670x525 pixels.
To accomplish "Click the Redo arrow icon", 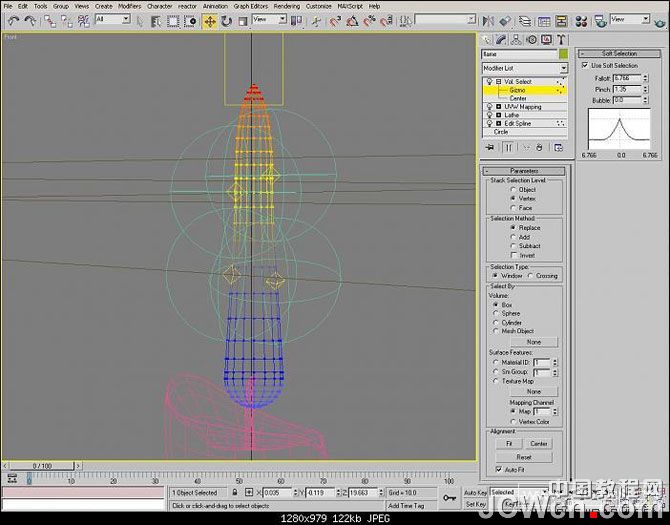I will 30,21.
